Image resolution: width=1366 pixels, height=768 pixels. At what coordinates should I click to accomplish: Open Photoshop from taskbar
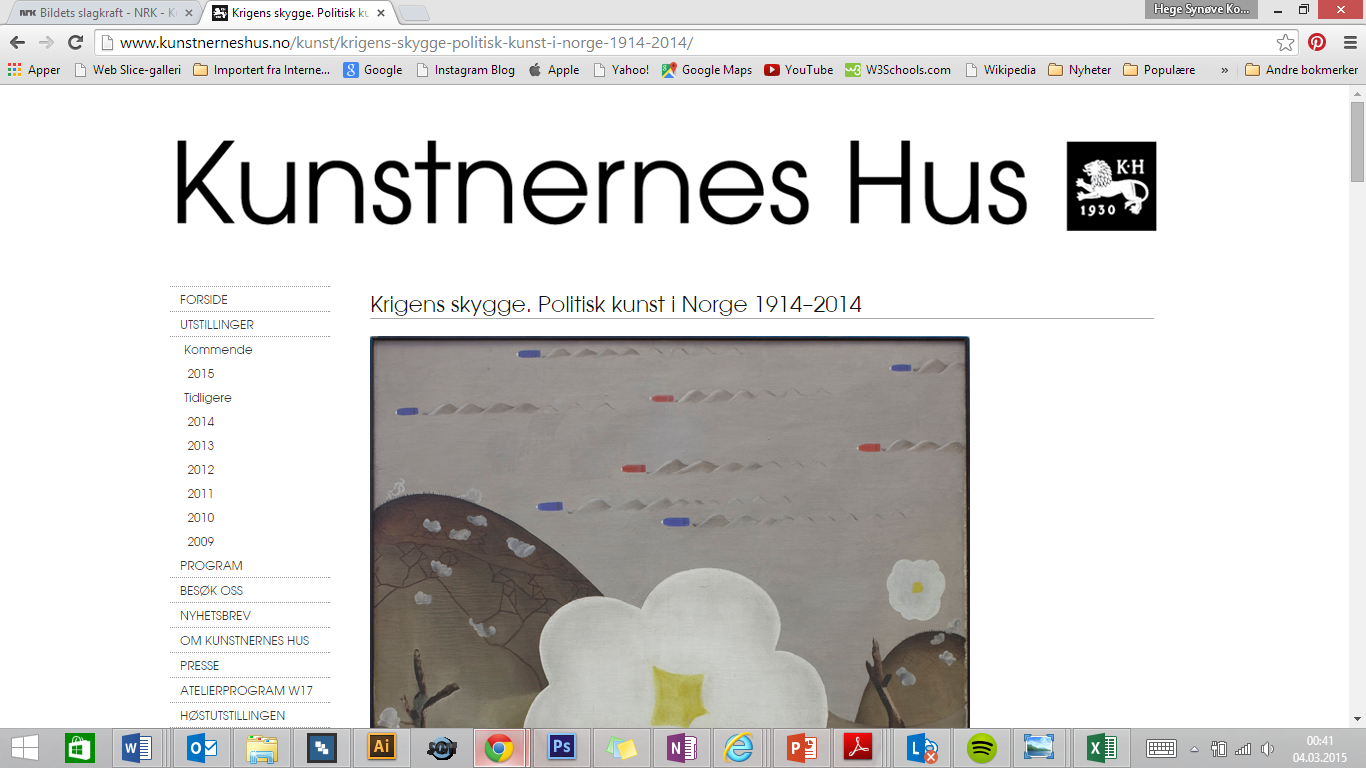point(561,747)
